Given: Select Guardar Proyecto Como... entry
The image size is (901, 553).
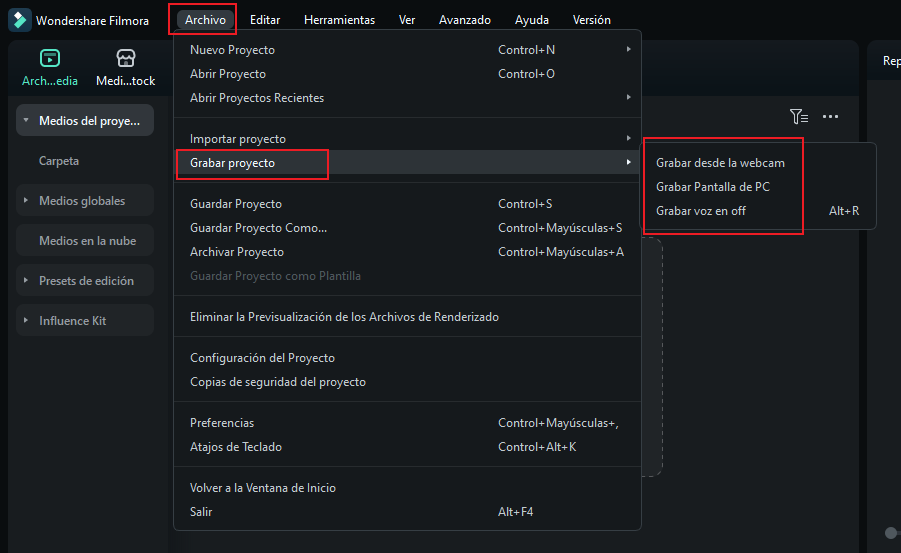Looking at the screenshot, I should coord(407,228).
